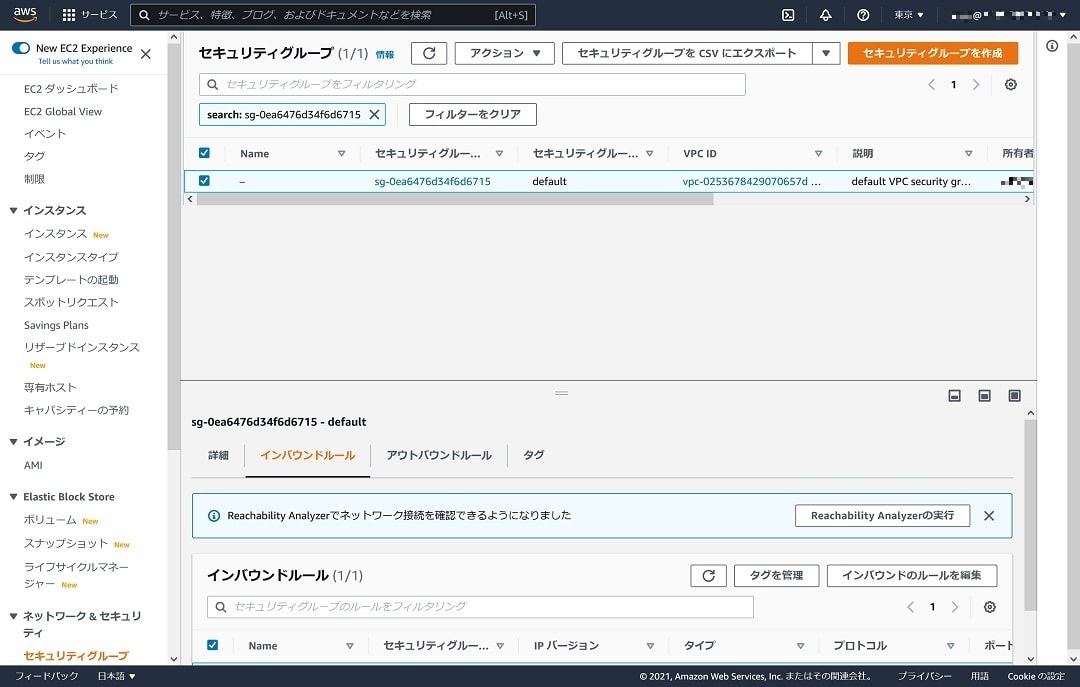The width and height of the screenshot is (1080, 687).
Task: Open the 東京 region selector
Action: (908, 14)
